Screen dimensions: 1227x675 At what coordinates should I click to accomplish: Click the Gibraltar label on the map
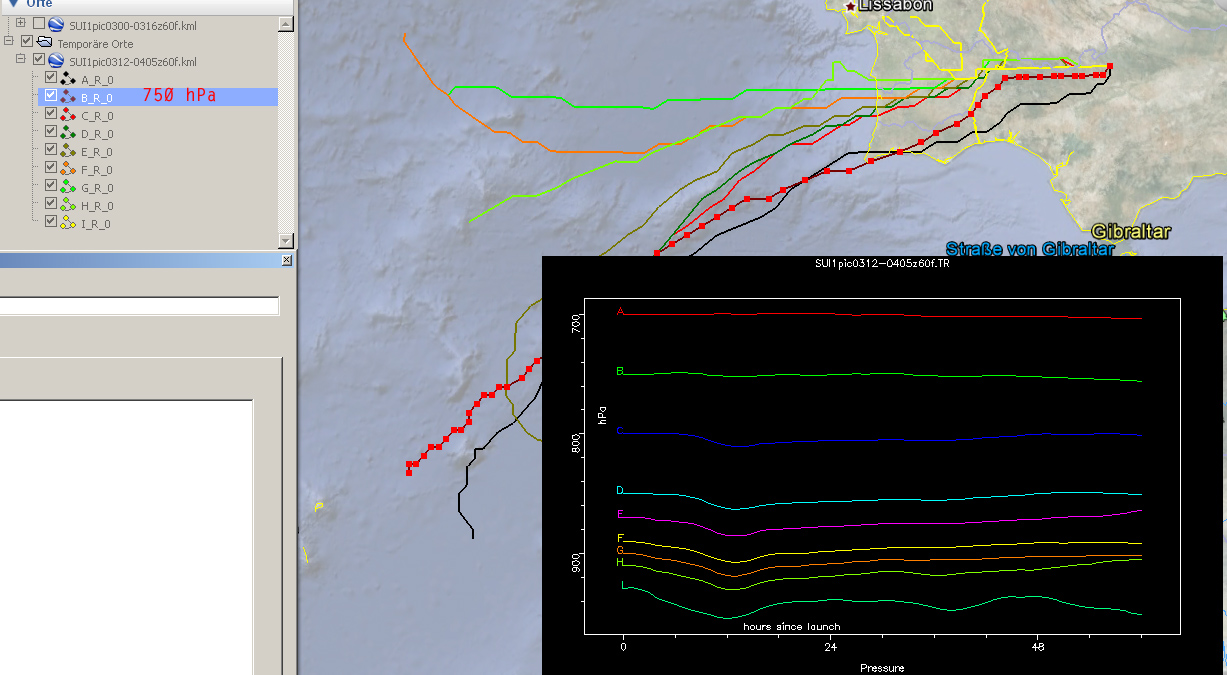tap(1130, 231)
